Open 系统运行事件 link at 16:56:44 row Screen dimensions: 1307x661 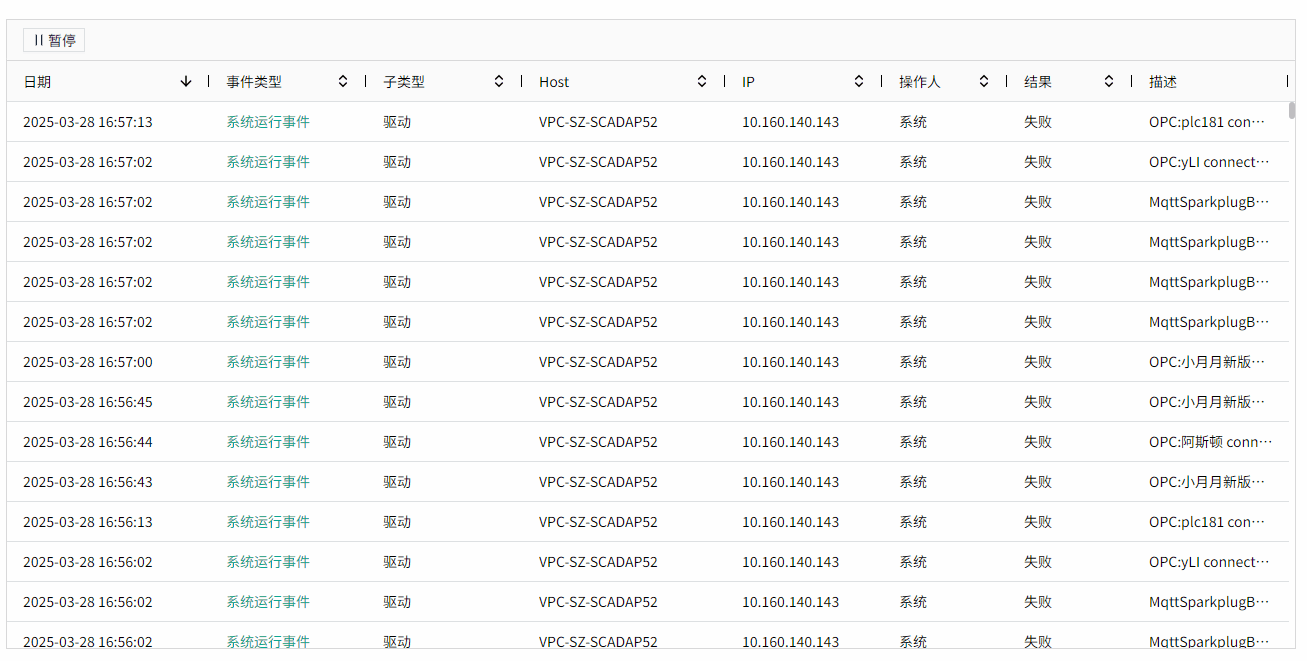(268, 442)
